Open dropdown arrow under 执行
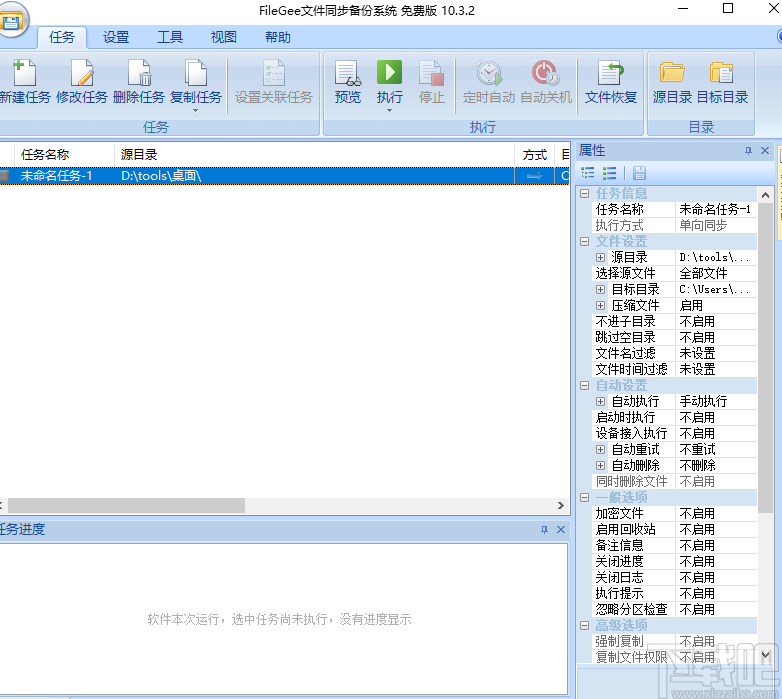The width and height of the screenshot is (782, 699). click(x=390, y=111)
